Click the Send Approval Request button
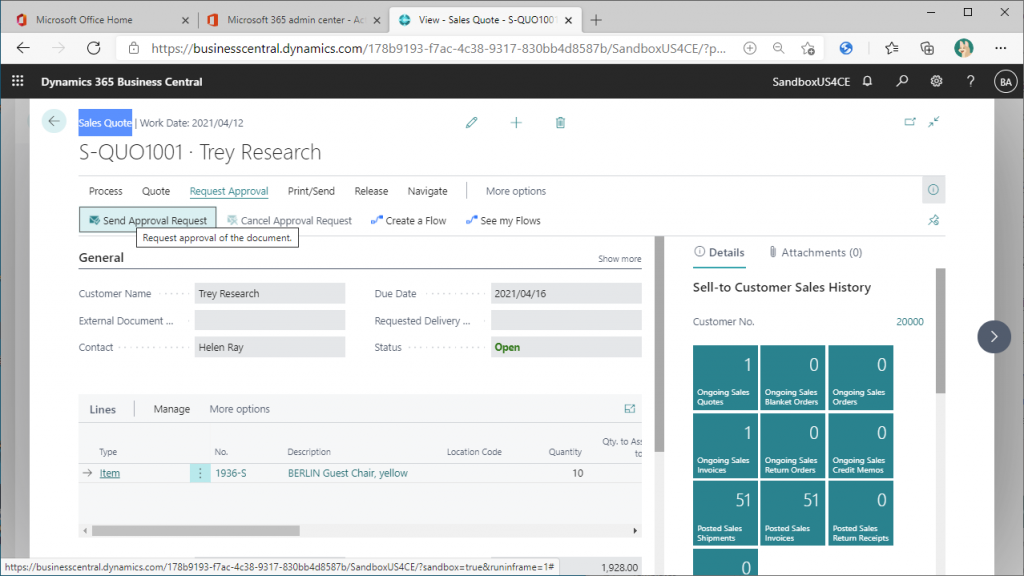 coord(148,220)
